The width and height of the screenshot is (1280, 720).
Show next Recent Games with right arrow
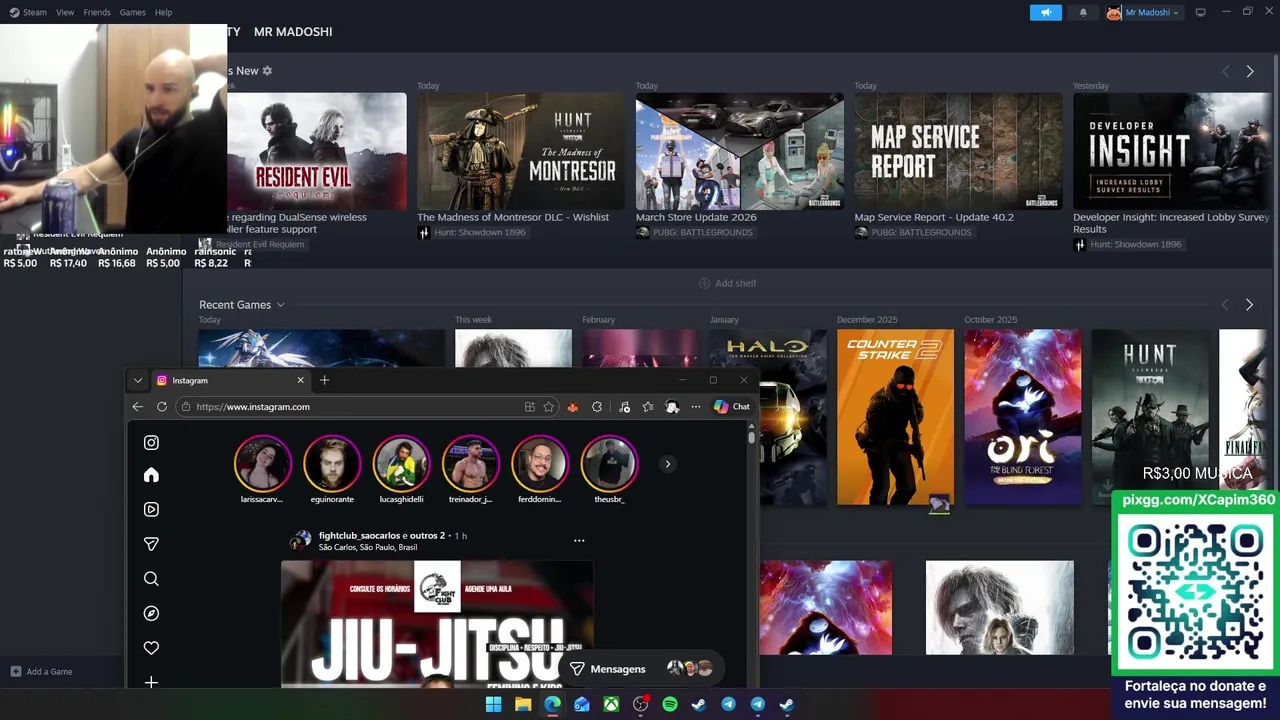(x=1249, y=305)
